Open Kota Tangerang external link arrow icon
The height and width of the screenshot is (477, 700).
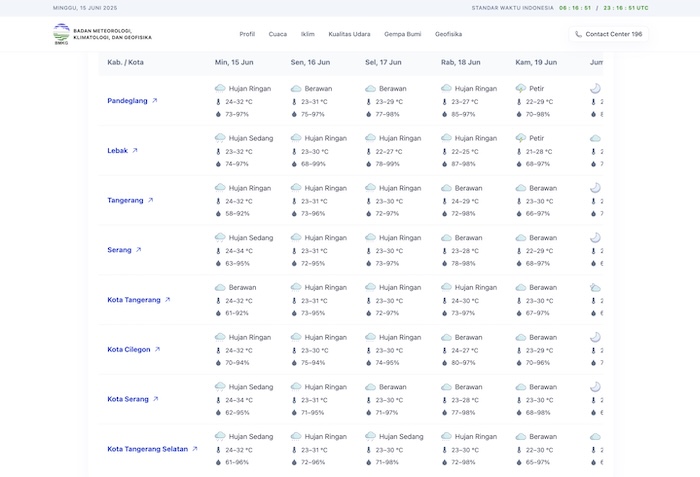[x=167, y=300]
